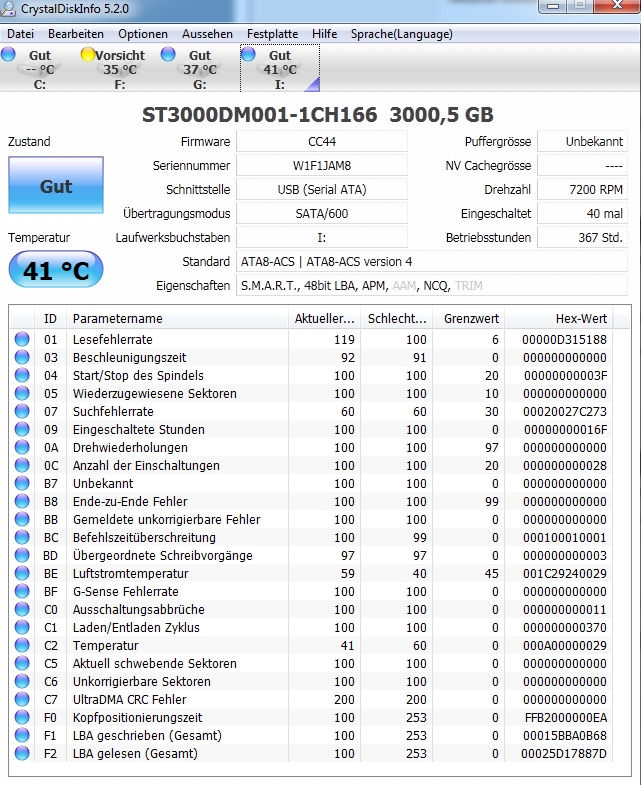Open the Aussehen menu
641x785 pixels.
[207, 34]
